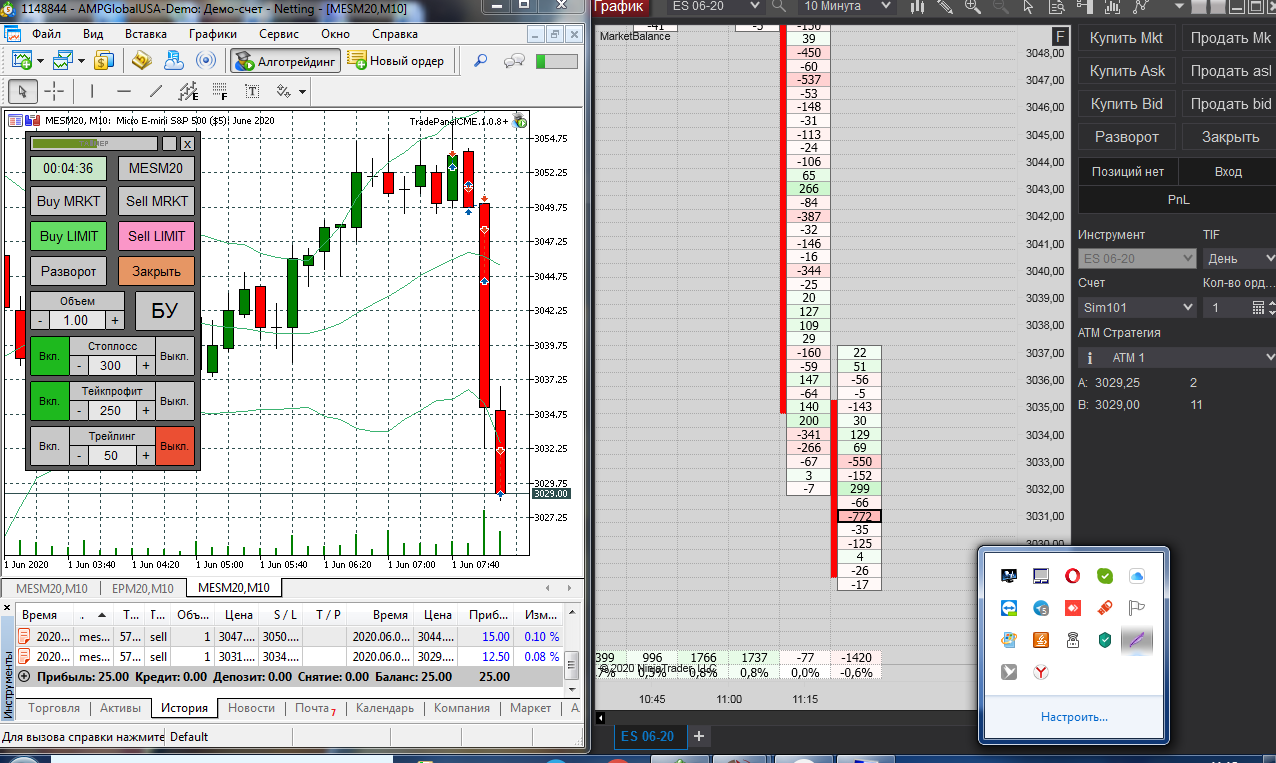Screen dimensions: 1276x763
Task: Click the Настроить... link in tray popup
Action: tap(1074, 717)
